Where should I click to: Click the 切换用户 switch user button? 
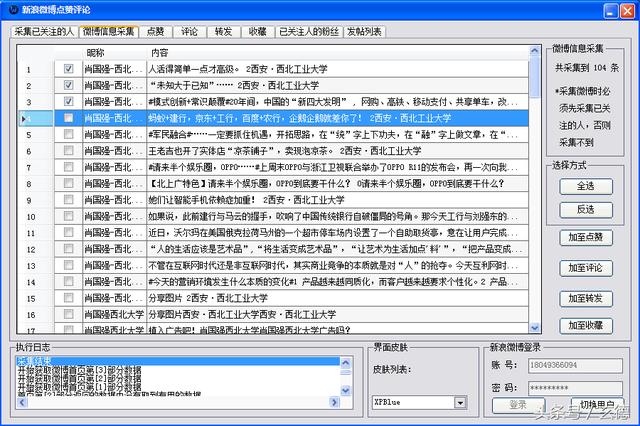(x=597, y=405)
